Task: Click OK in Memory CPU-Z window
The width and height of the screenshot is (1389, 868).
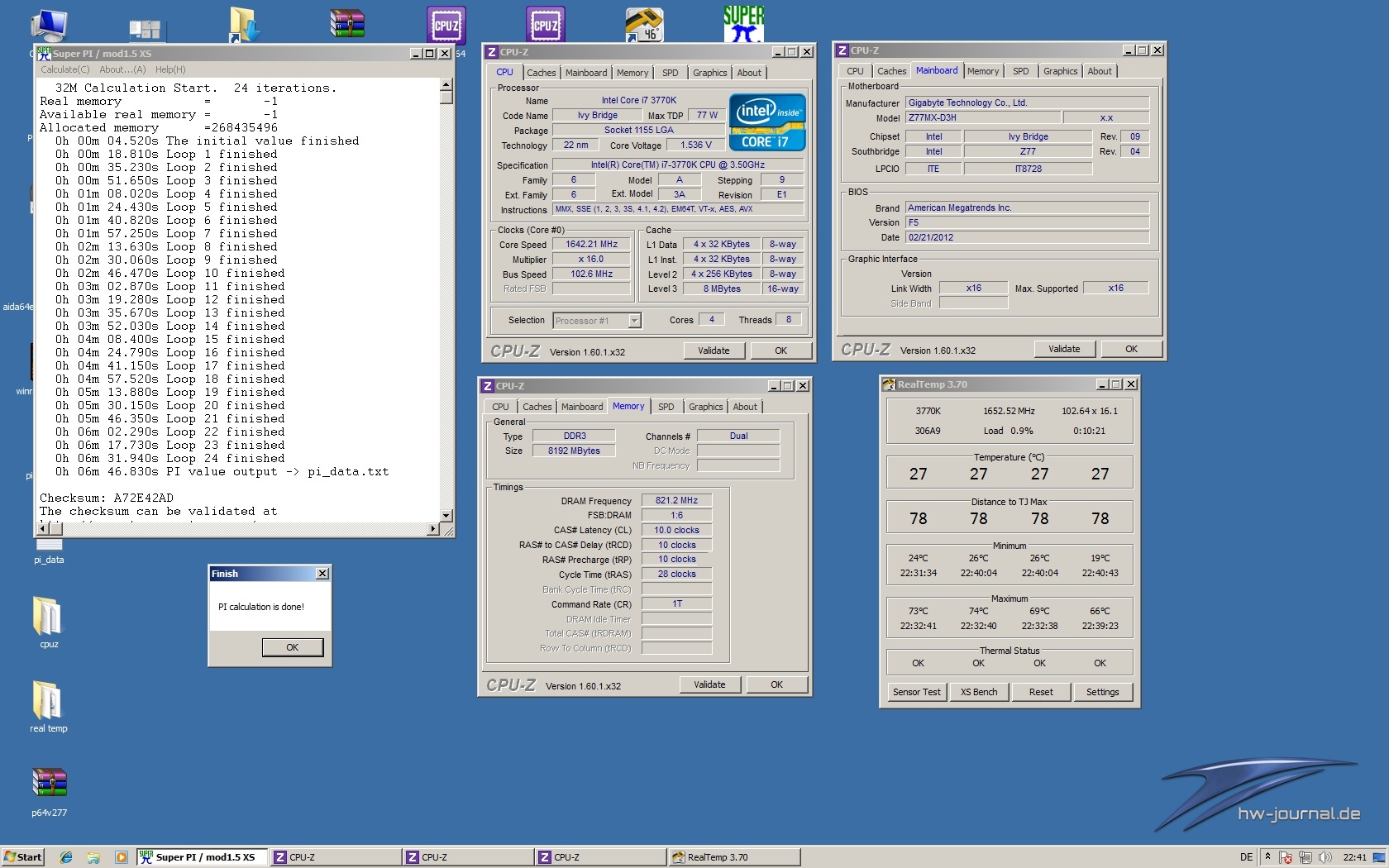Action: [777, 684]
